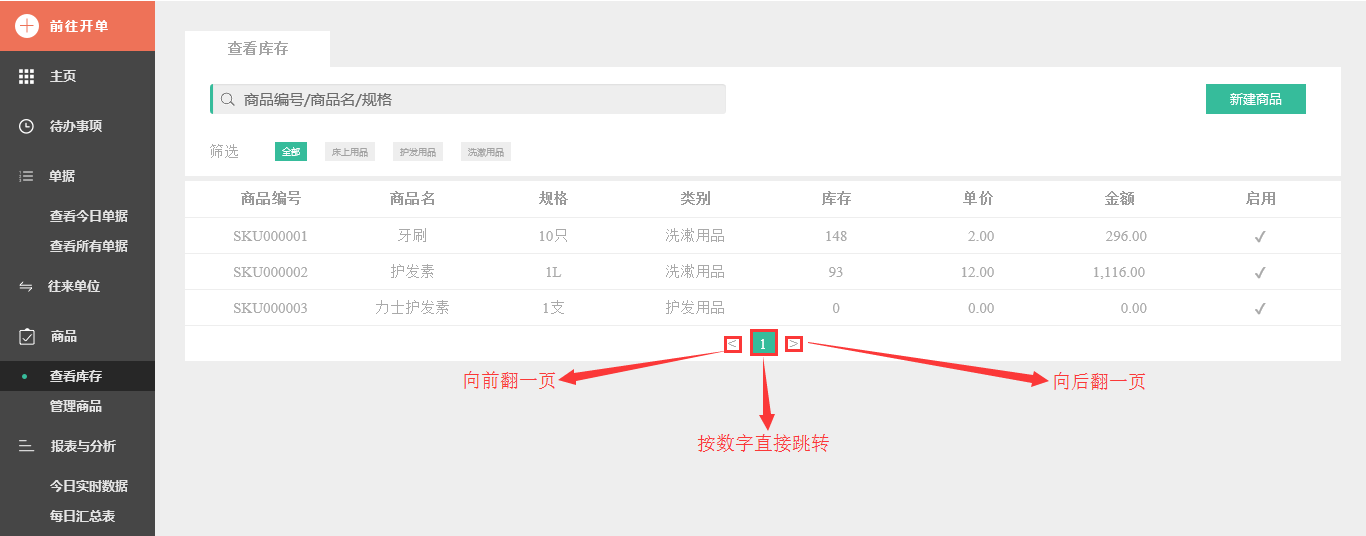Click the 往来单位 arrows icon
This screenshot has height=536, width=1366.
pos(26,287)
